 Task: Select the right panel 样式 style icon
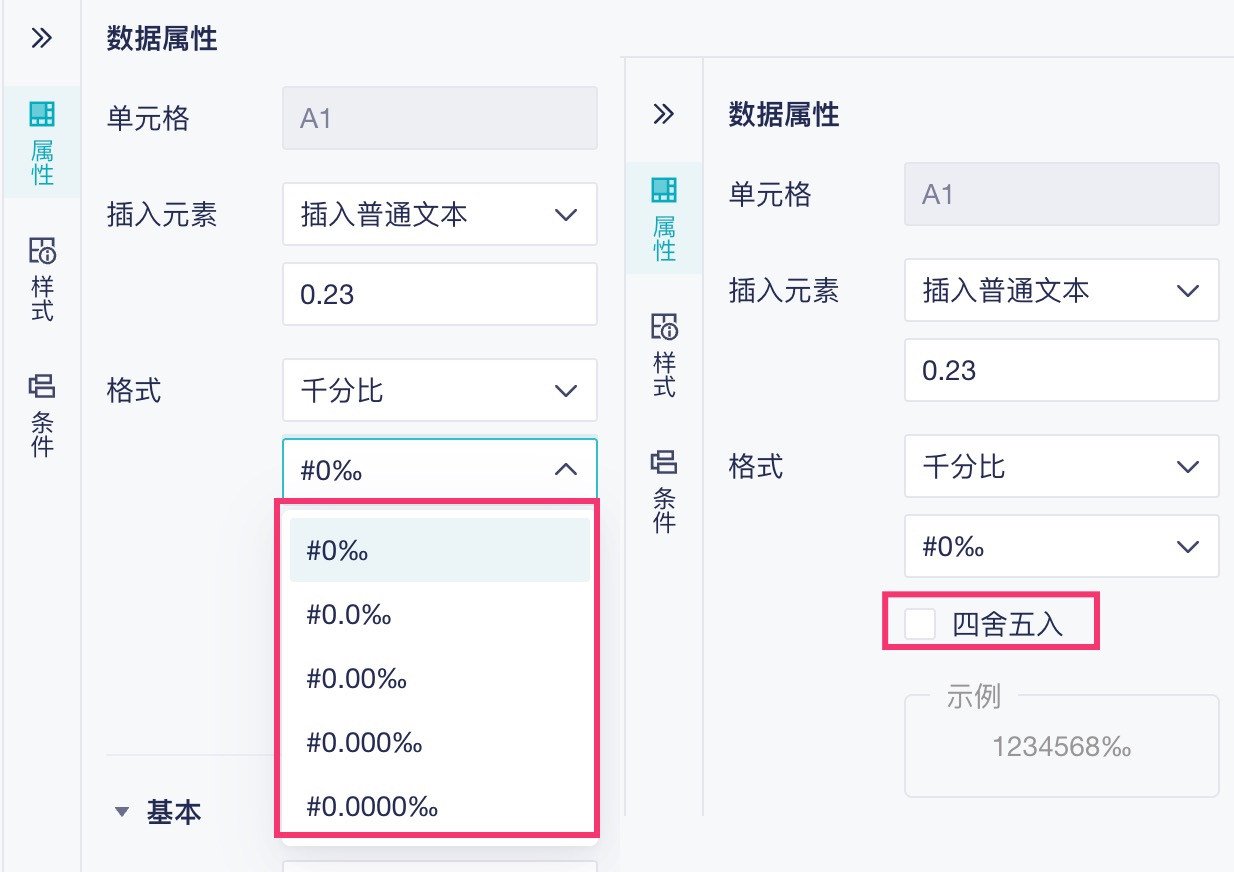(664, 355)
